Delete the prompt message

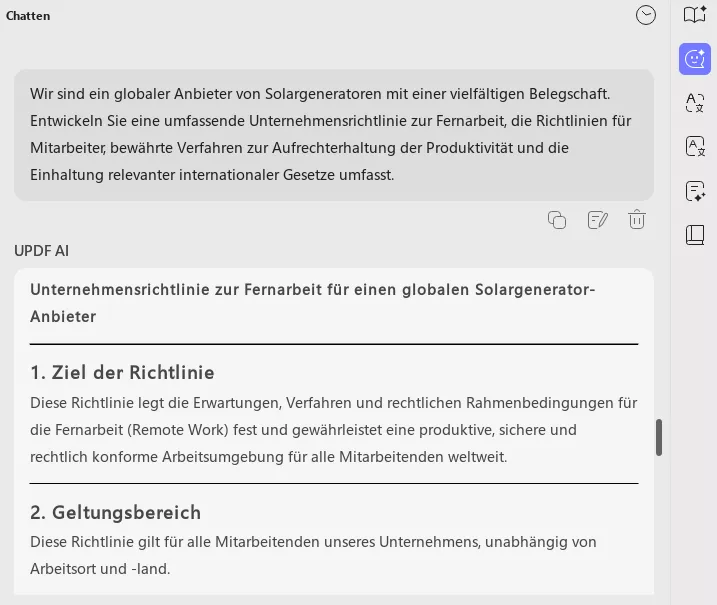(x=636, y=220)
